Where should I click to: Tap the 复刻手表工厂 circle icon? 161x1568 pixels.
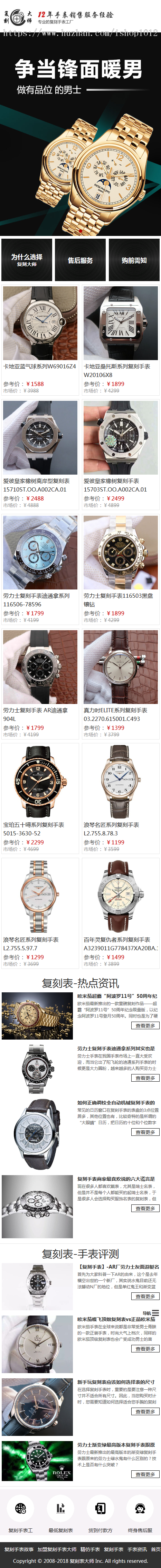[x=20, y=1508]
